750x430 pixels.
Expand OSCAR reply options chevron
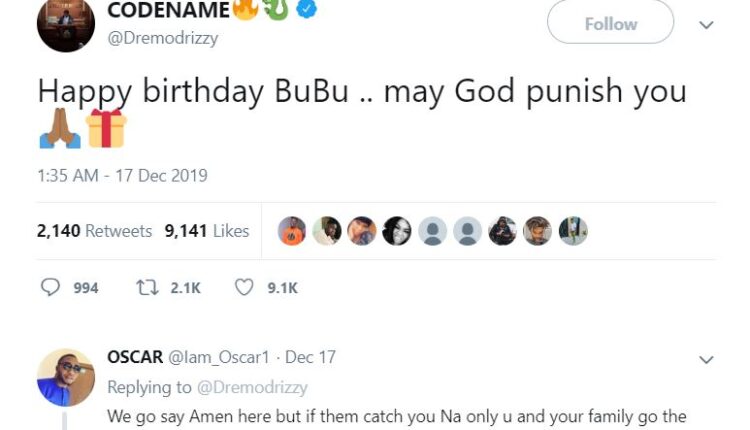[706, 359]
